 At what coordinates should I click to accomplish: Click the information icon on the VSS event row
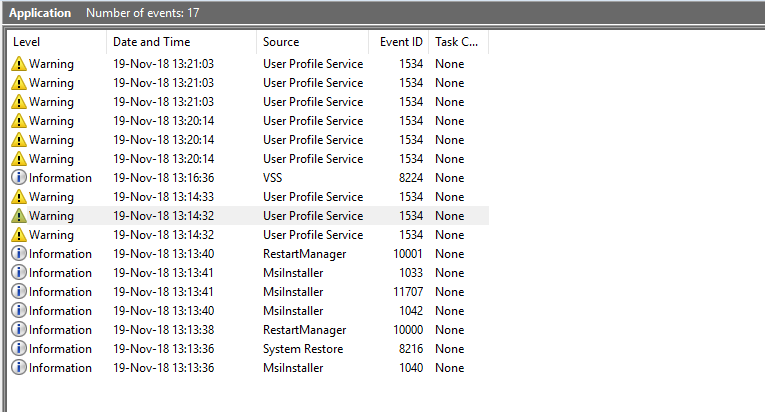(x=19, y=178)
